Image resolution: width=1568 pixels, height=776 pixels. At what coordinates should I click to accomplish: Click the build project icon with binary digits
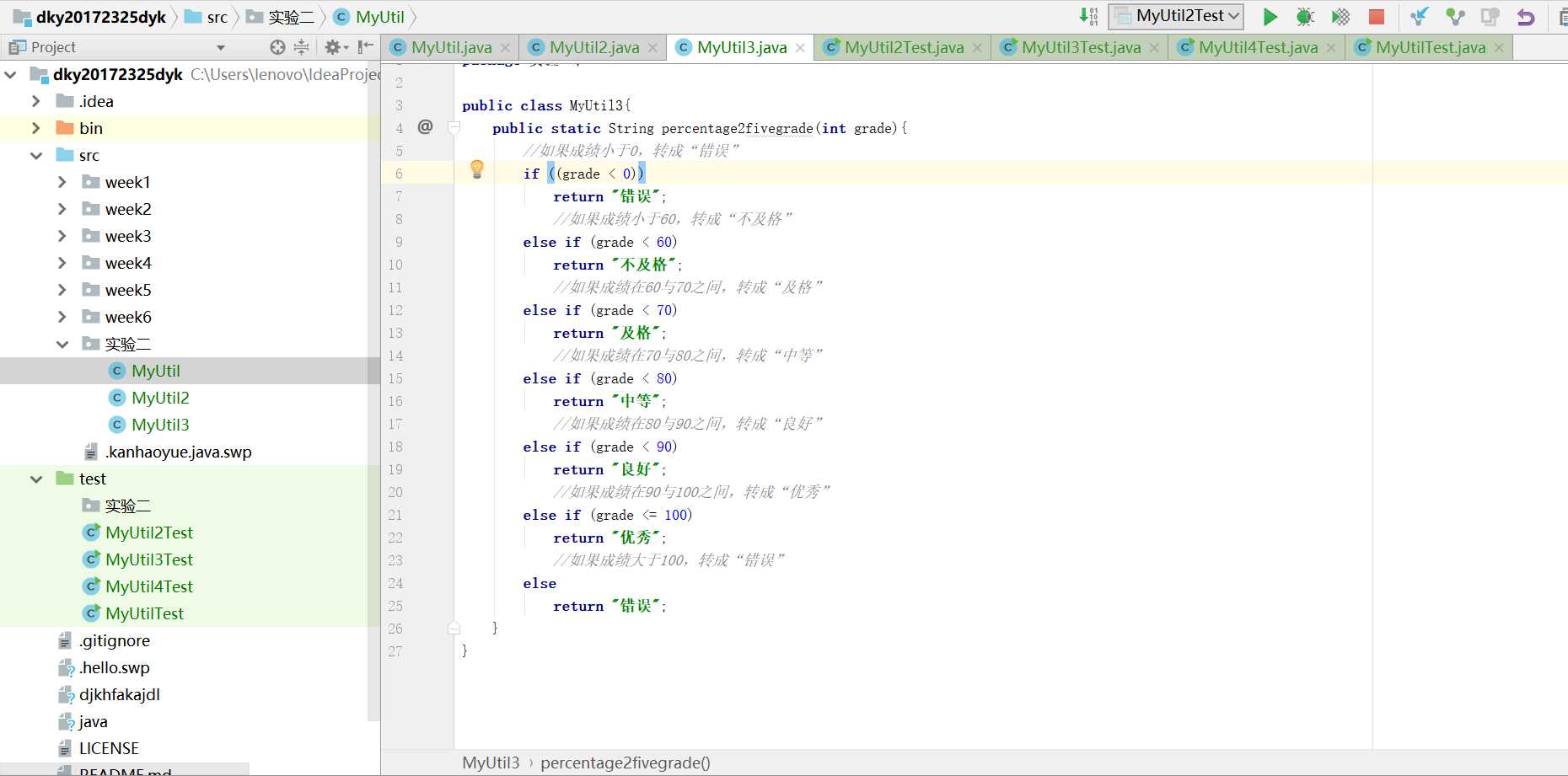tap(1088, 16)
